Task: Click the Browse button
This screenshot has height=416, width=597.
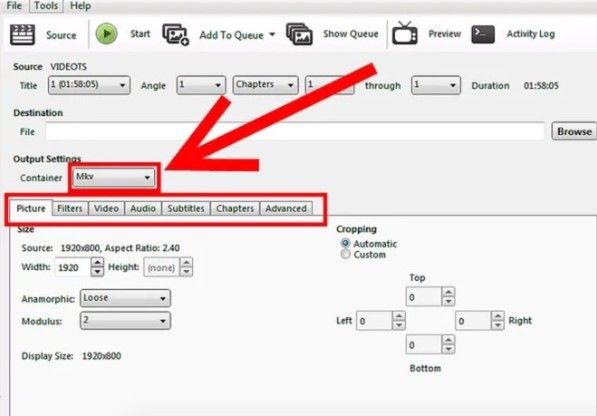Action: pyautogui.click(x=574, y=131)
